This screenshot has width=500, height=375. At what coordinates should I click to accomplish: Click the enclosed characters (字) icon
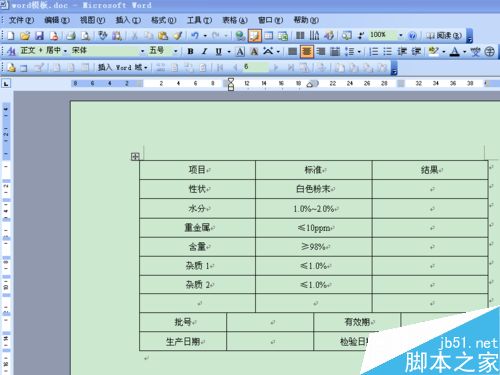(490, 51)
